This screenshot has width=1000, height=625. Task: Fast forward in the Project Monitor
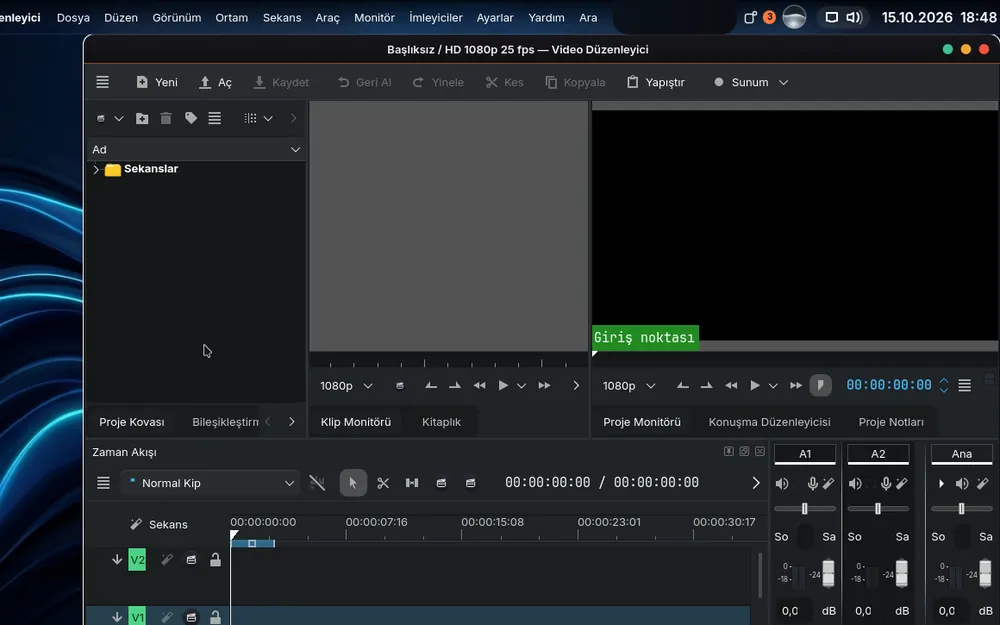(x=796, y=385)
